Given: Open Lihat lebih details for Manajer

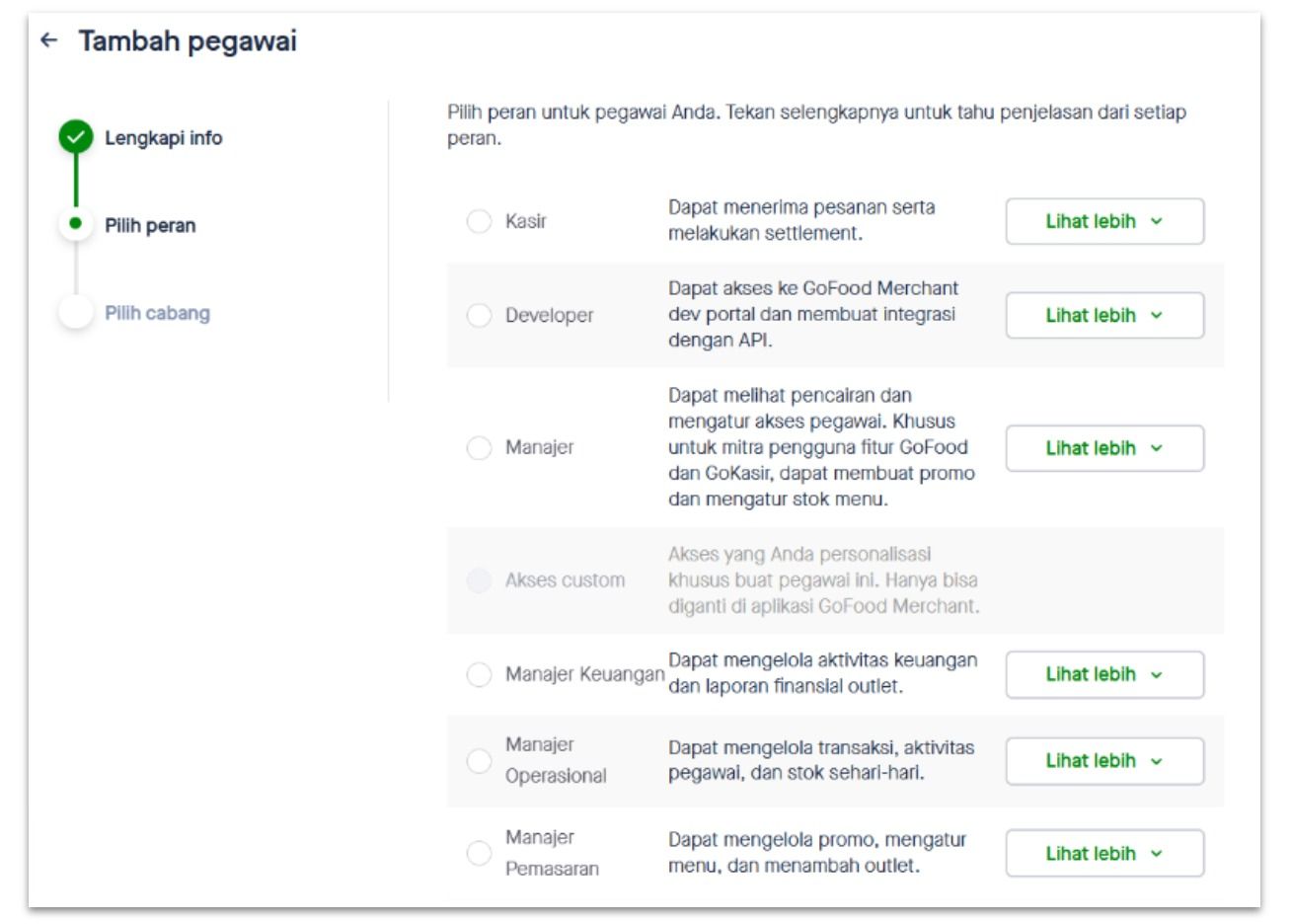Looking at the screenshot, I should [1104, 448].
